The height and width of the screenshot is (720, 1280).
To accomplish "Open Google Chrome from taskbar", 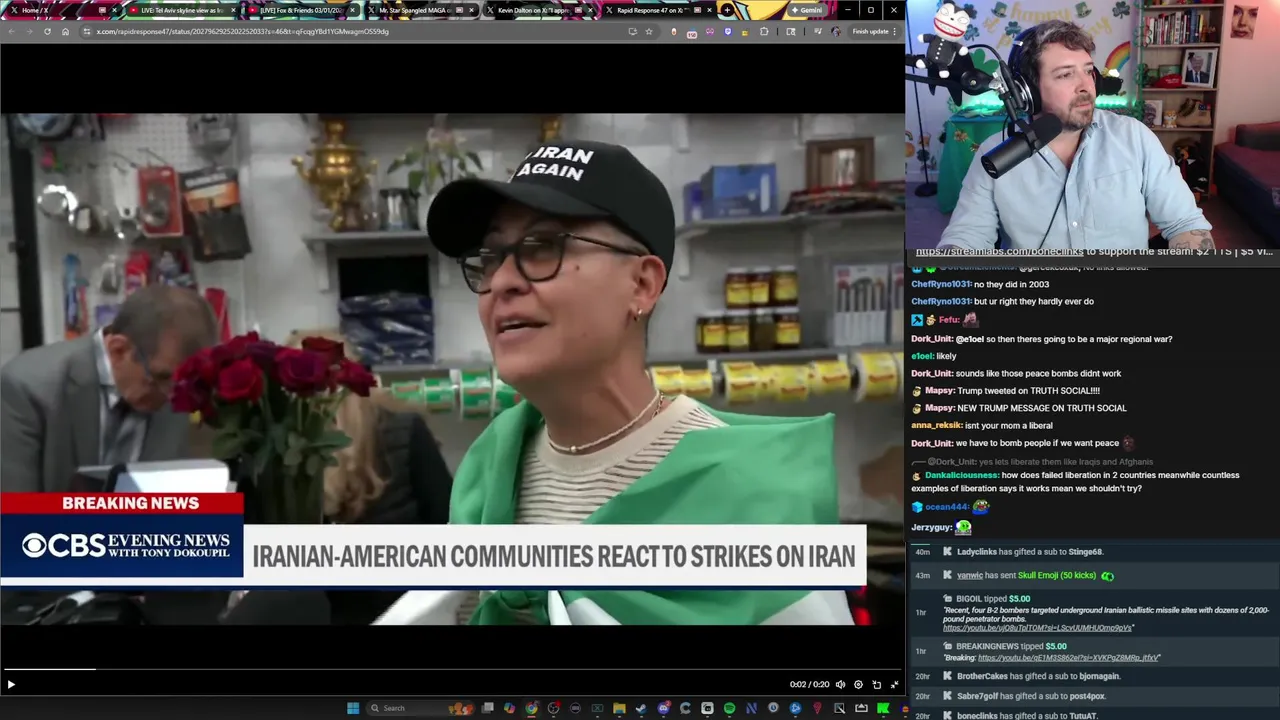I will (x=531, y=708).
